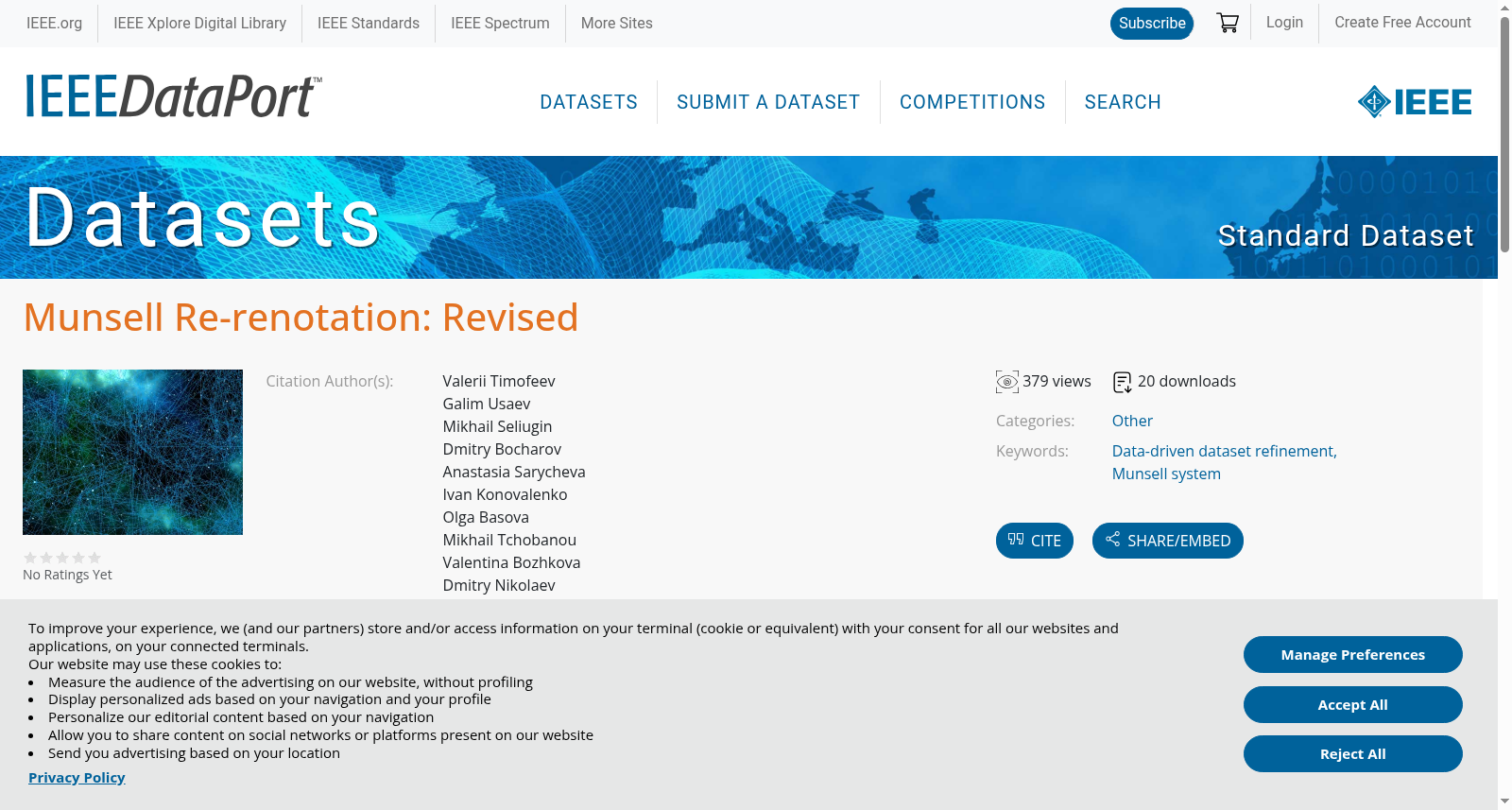Screen dimensions: 1512x810
Task: Open the IEEE Standards site
Action: click(369, 23)
